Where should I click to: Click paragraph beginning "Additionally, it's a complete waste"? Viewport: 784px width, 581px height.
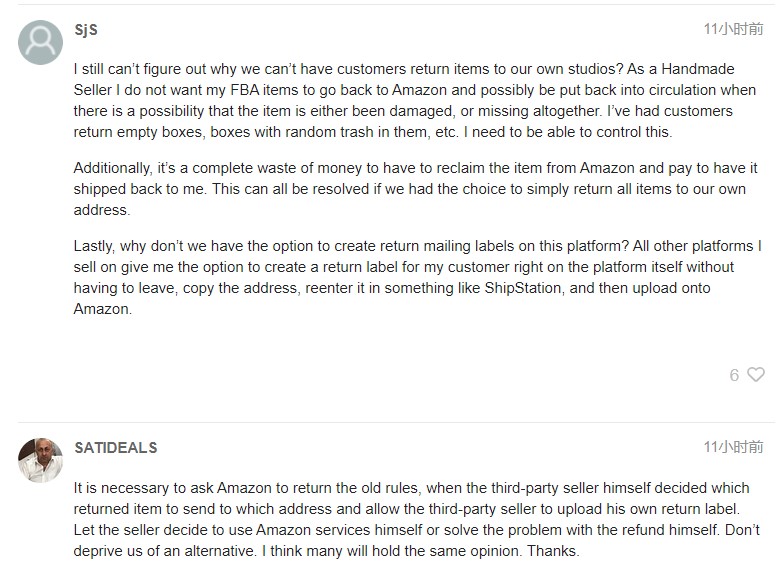[416, 188]
